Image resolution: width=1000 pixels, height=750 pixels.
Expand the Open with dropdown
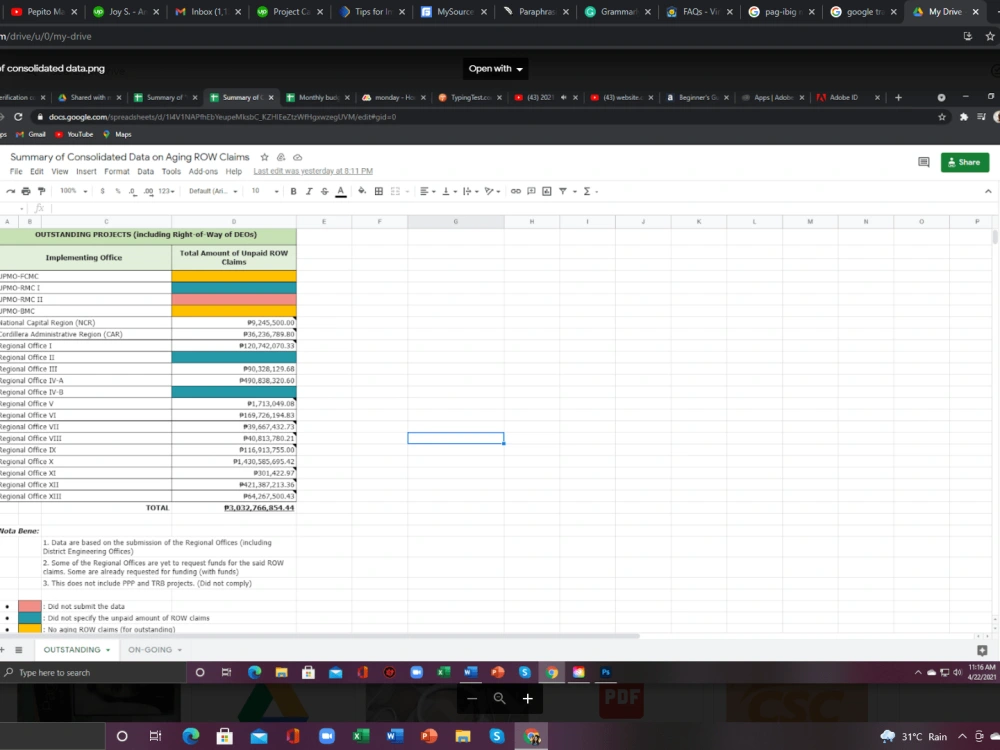pyautogui.click(x=496, y=69)
